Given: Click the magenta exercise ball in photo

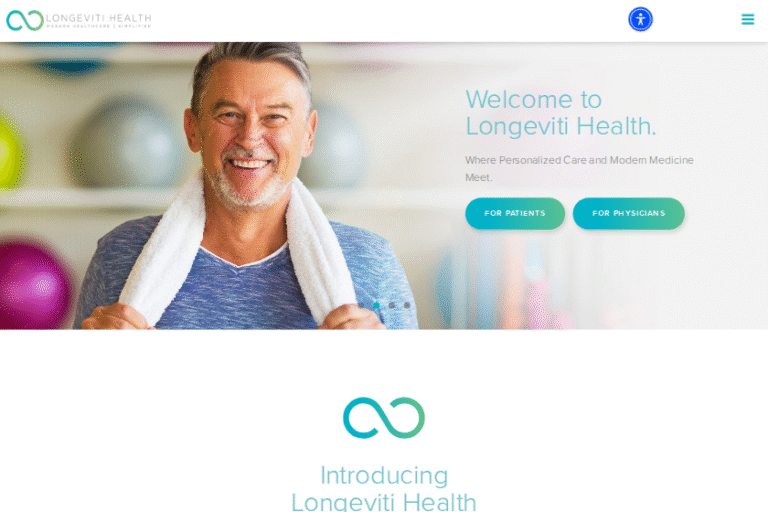Looking at the screenshot, I should (x=33, y=284).
